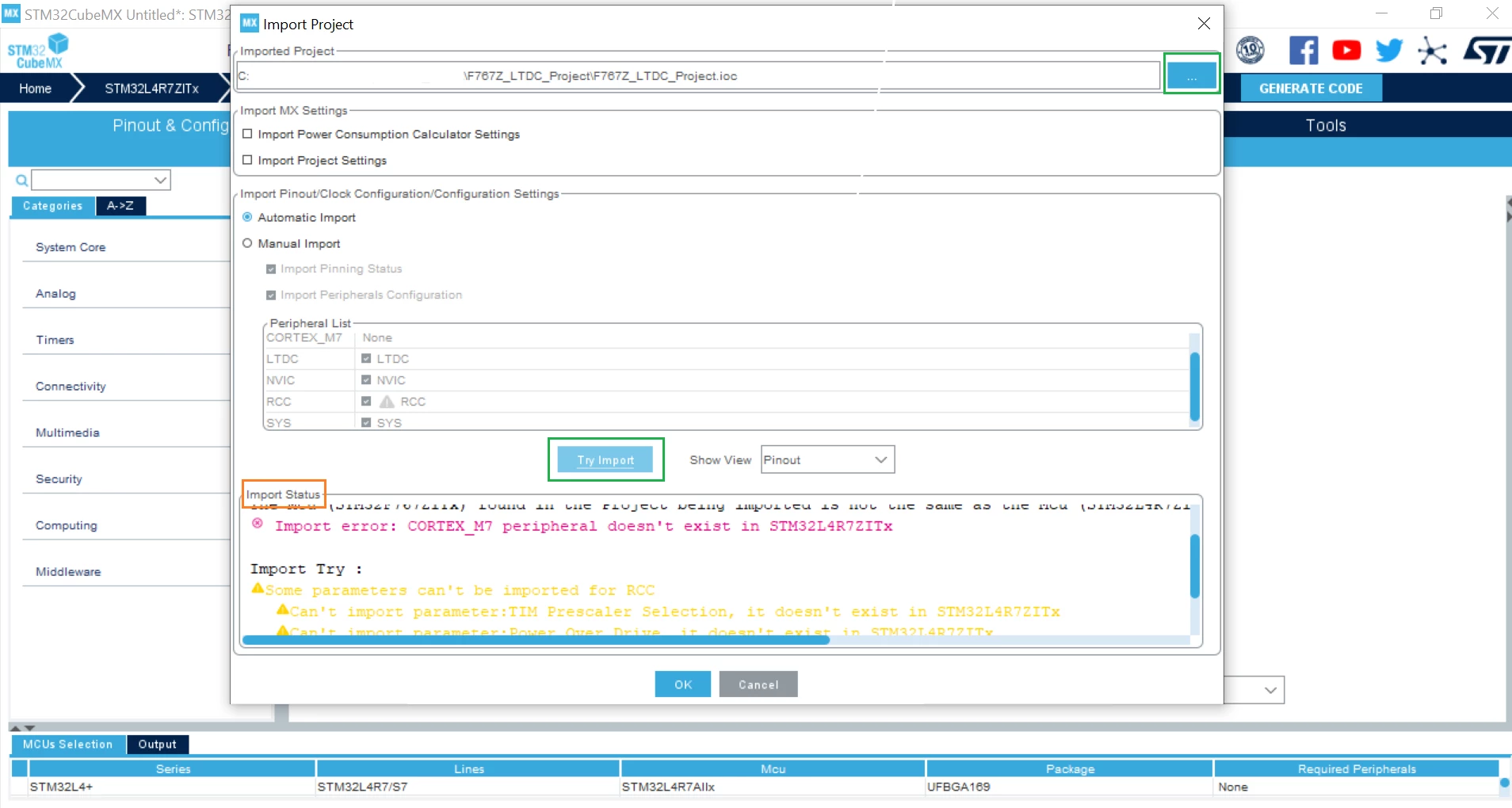The height and width of the screenshot is (808, 1512).
Task: Expand the peripheral search combo box
Action: [x=101, y=181]
